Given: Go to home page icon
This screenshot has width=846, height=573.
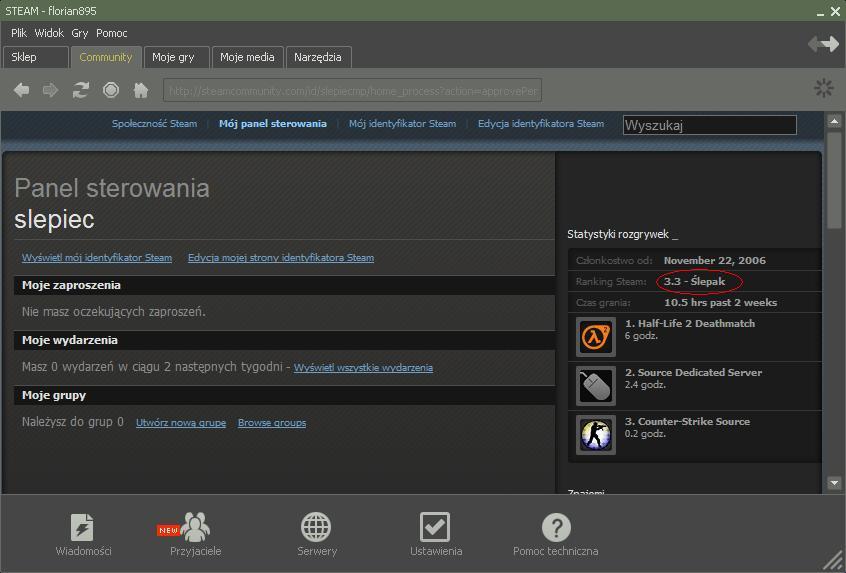Looking at the screenshot, I should coord(141,90).
